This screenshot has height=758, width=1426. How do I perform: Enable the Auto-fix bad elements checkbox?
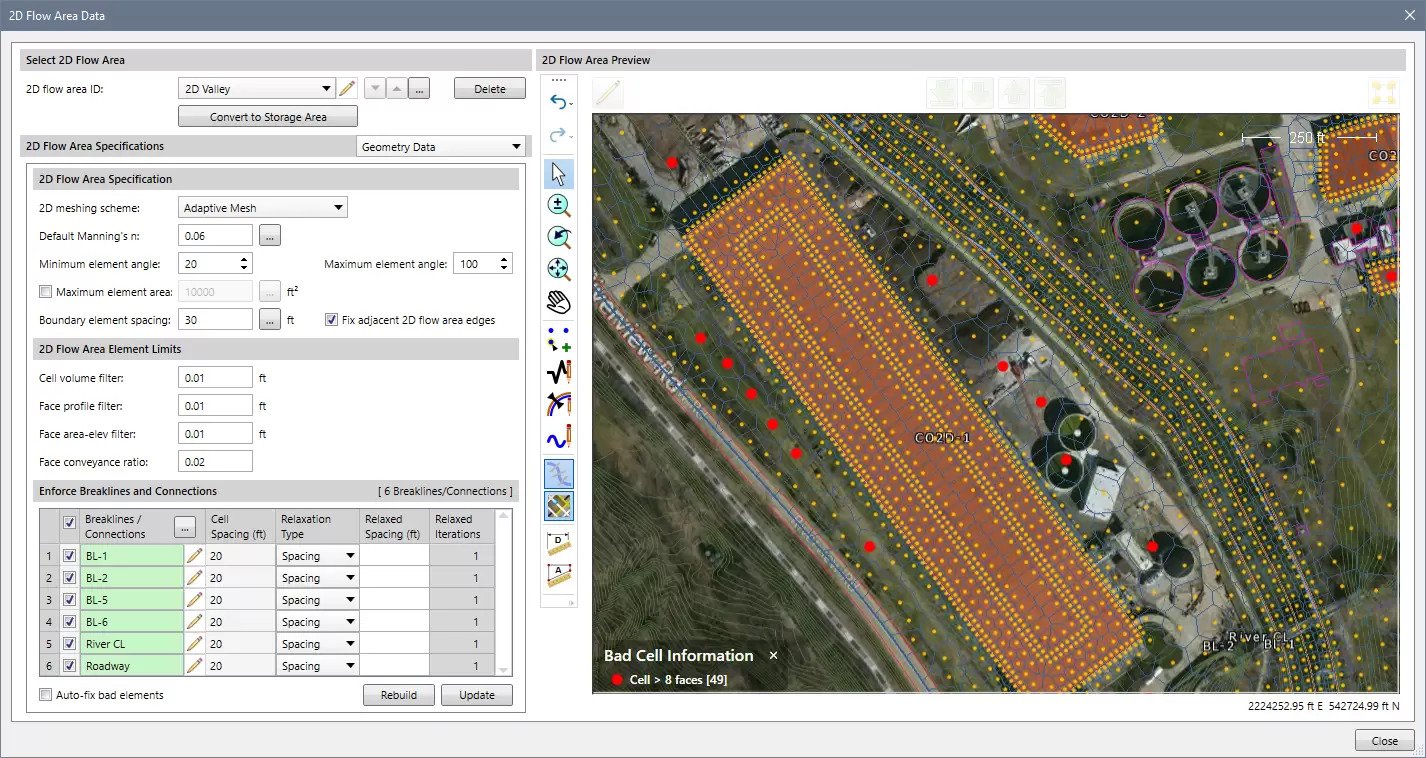pos(45,695)
